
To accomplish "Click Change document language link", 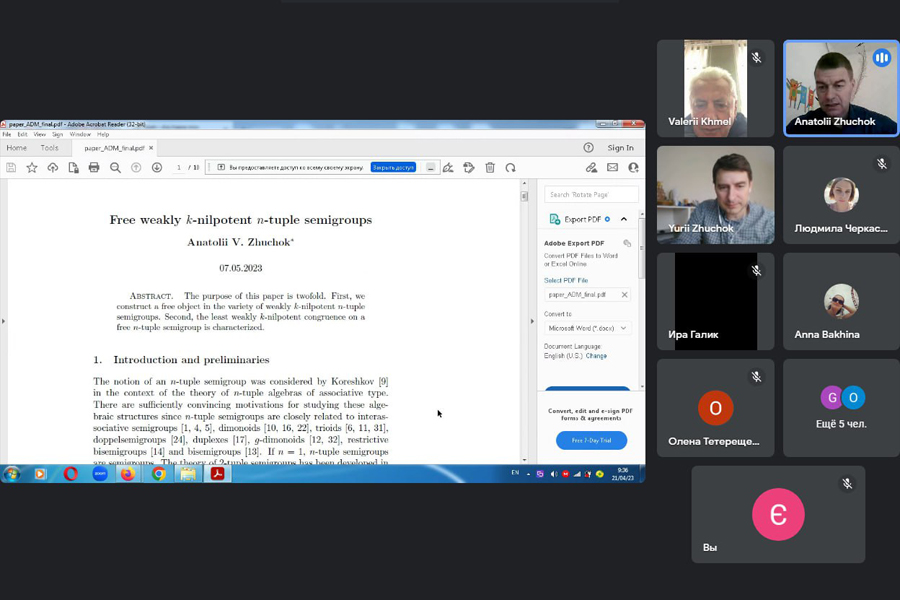I will [596, 356].
